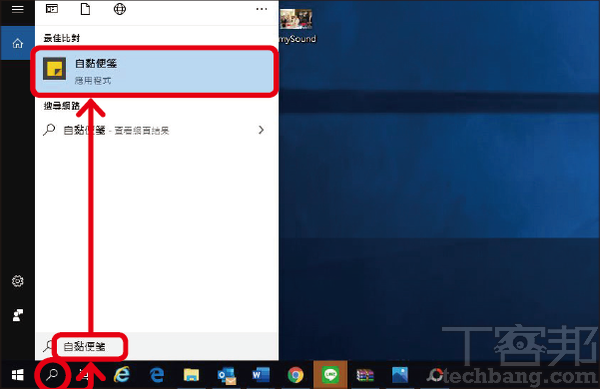The height and width of the screenshot is (389, 600).
Task: Select the Home icon in sidebar
Action: tap(18, 44)
